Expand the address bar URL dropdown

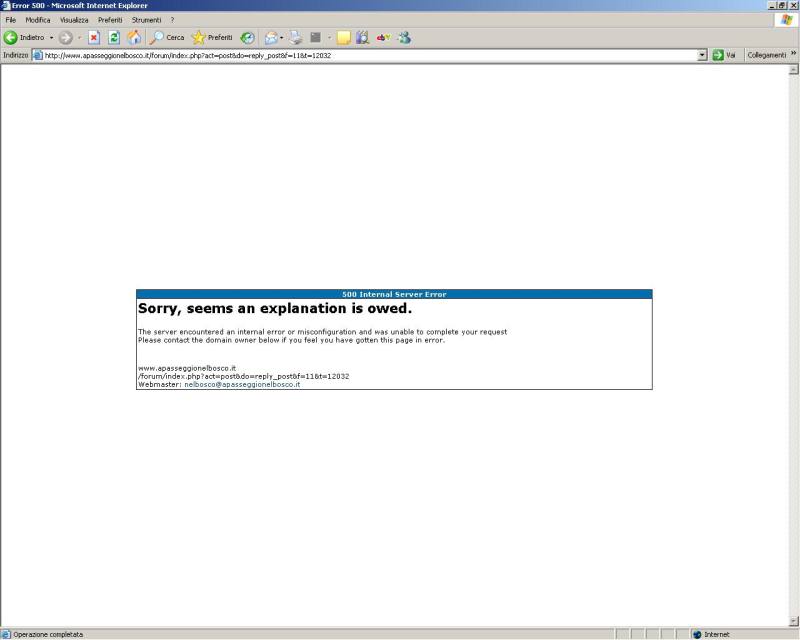point(703,55)
